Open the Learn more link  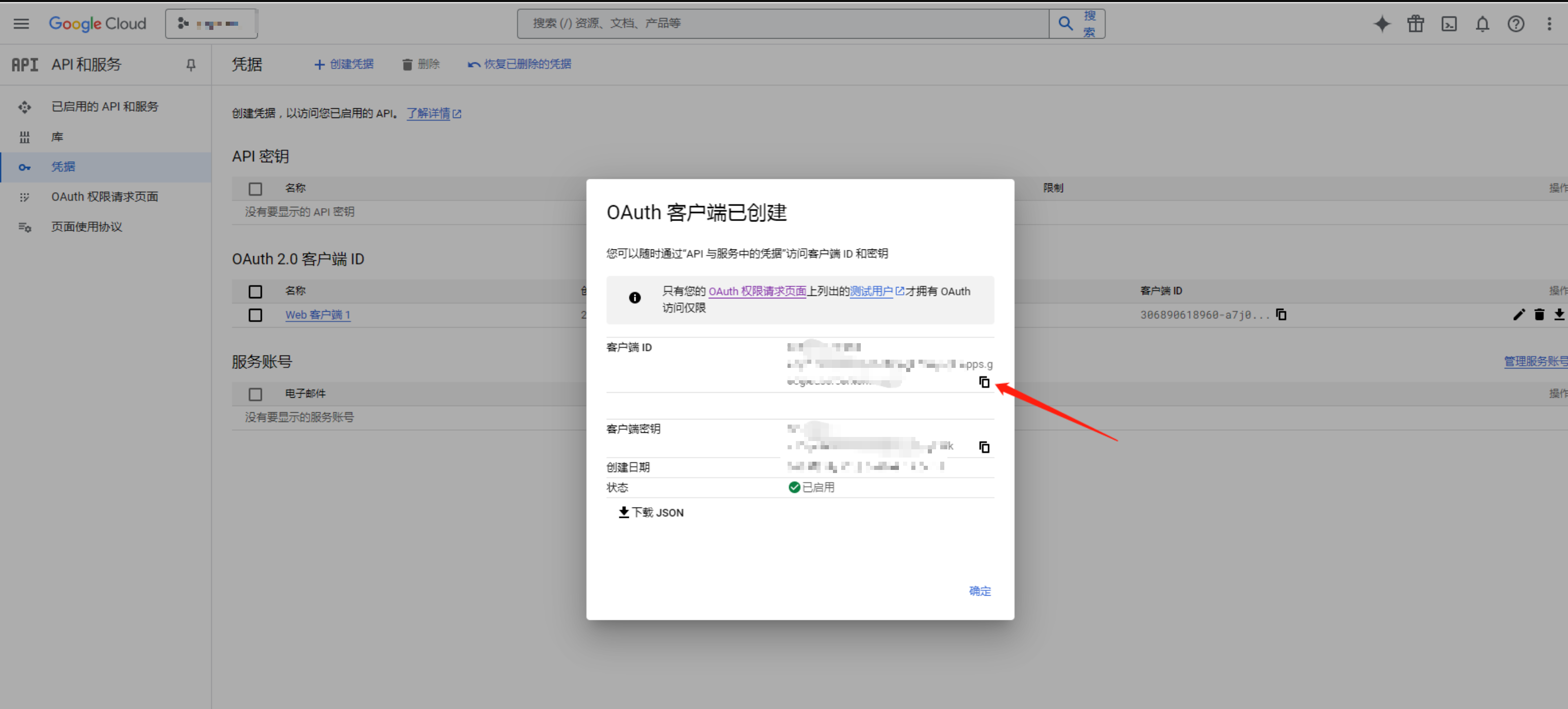tap(434, 114)
